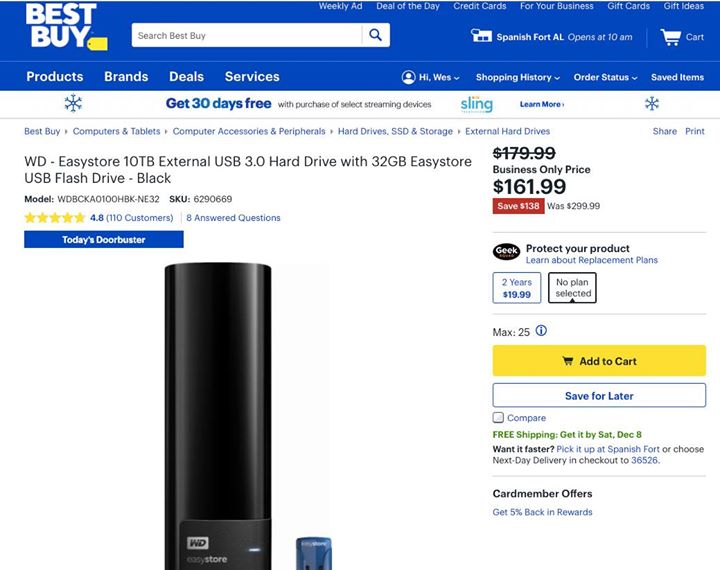
Task: Open the shopping cart icon
Action: click(670, 37)
